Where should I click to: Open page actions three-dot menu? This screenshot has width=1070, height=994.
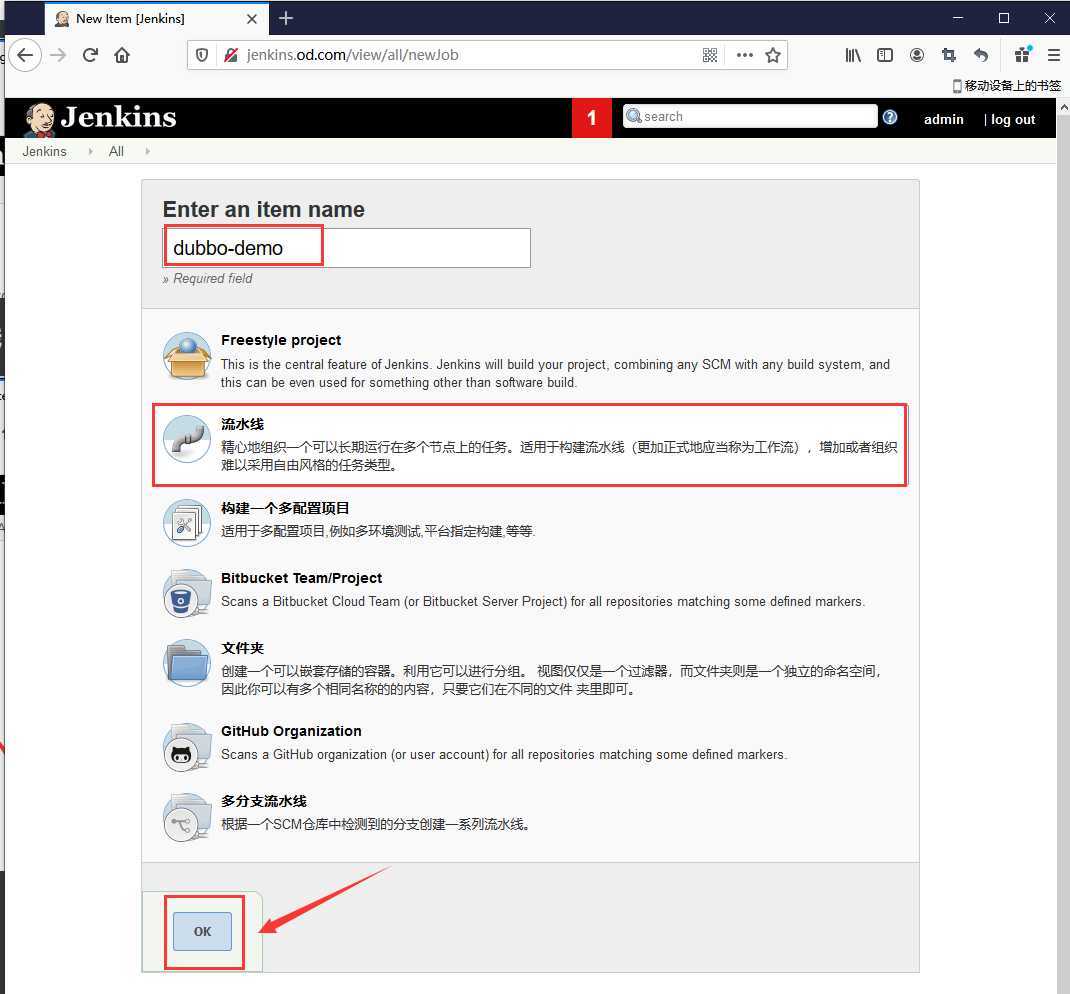(744, 55)
